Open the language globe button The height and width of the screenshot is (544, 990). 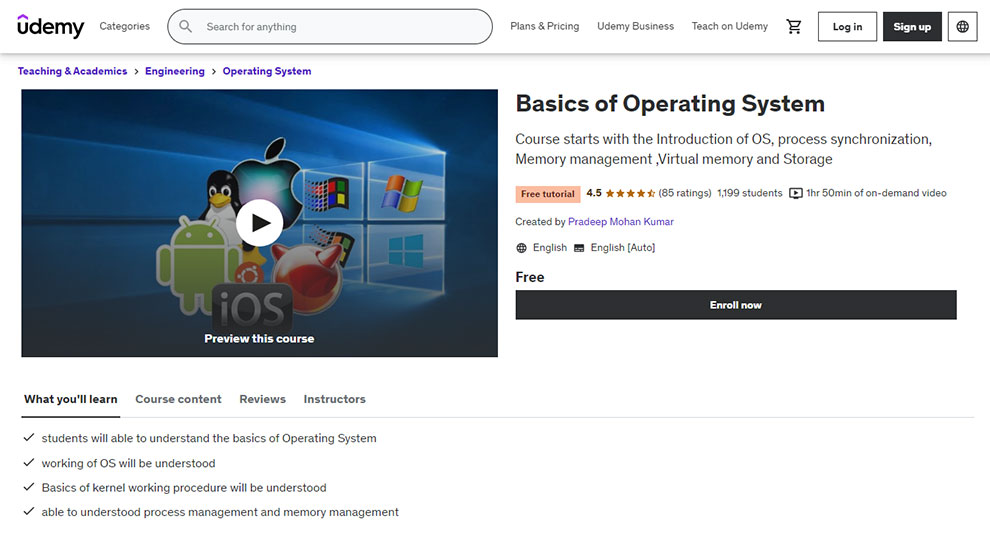(962, 27)
